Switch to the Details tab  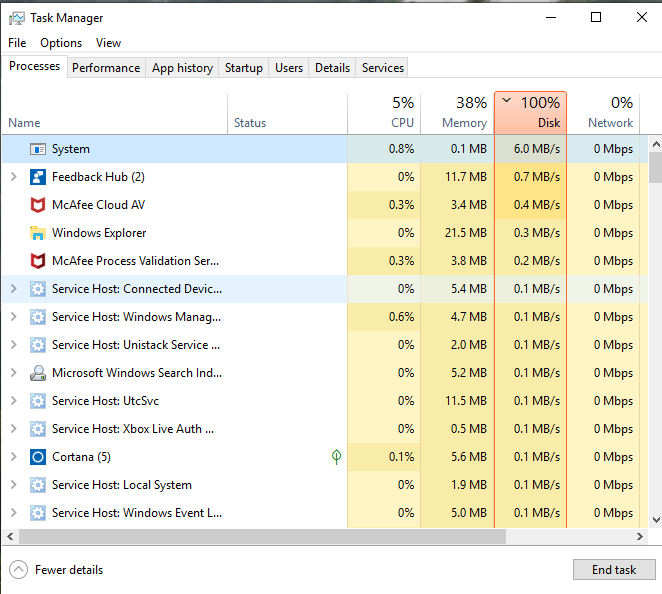[332, 68]
